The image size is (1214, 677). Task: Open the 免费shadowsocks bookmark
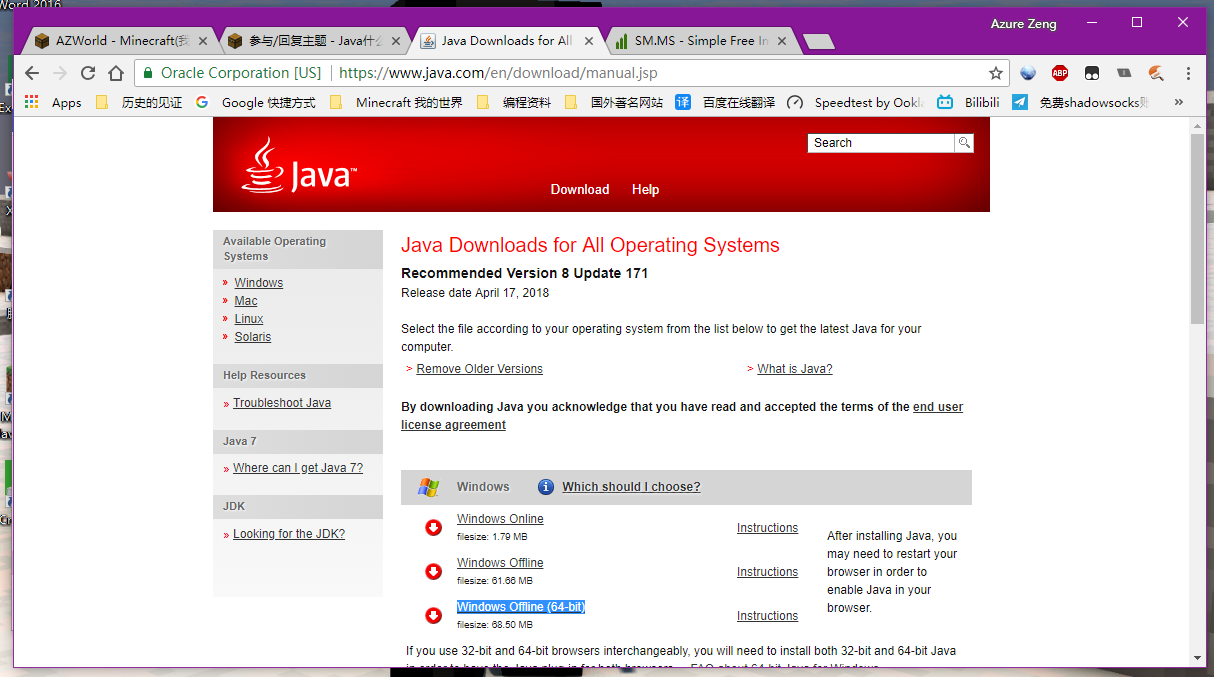point(1082,102)
